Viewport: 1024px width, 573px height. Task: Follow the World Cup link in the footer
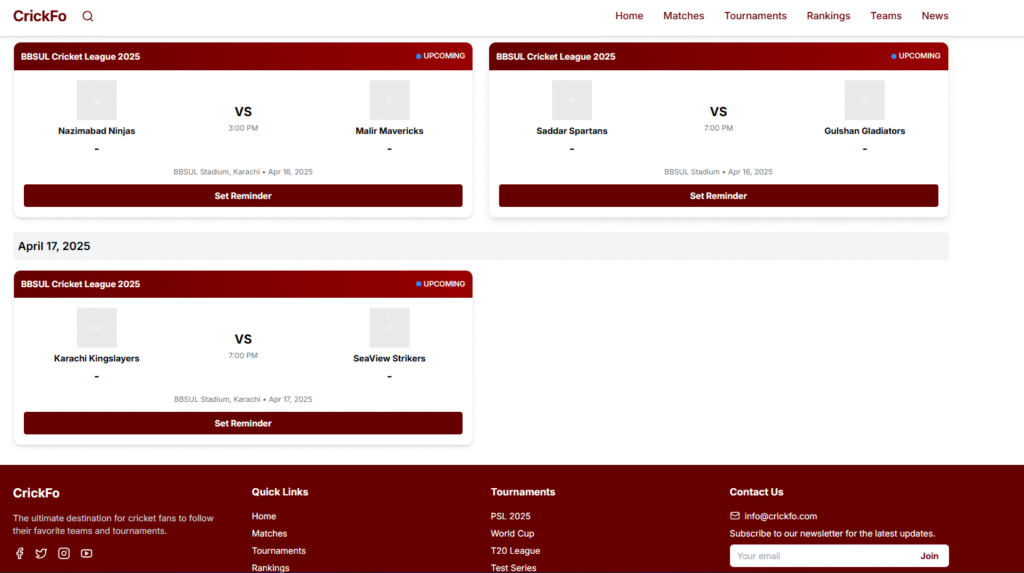click(512, 534)
